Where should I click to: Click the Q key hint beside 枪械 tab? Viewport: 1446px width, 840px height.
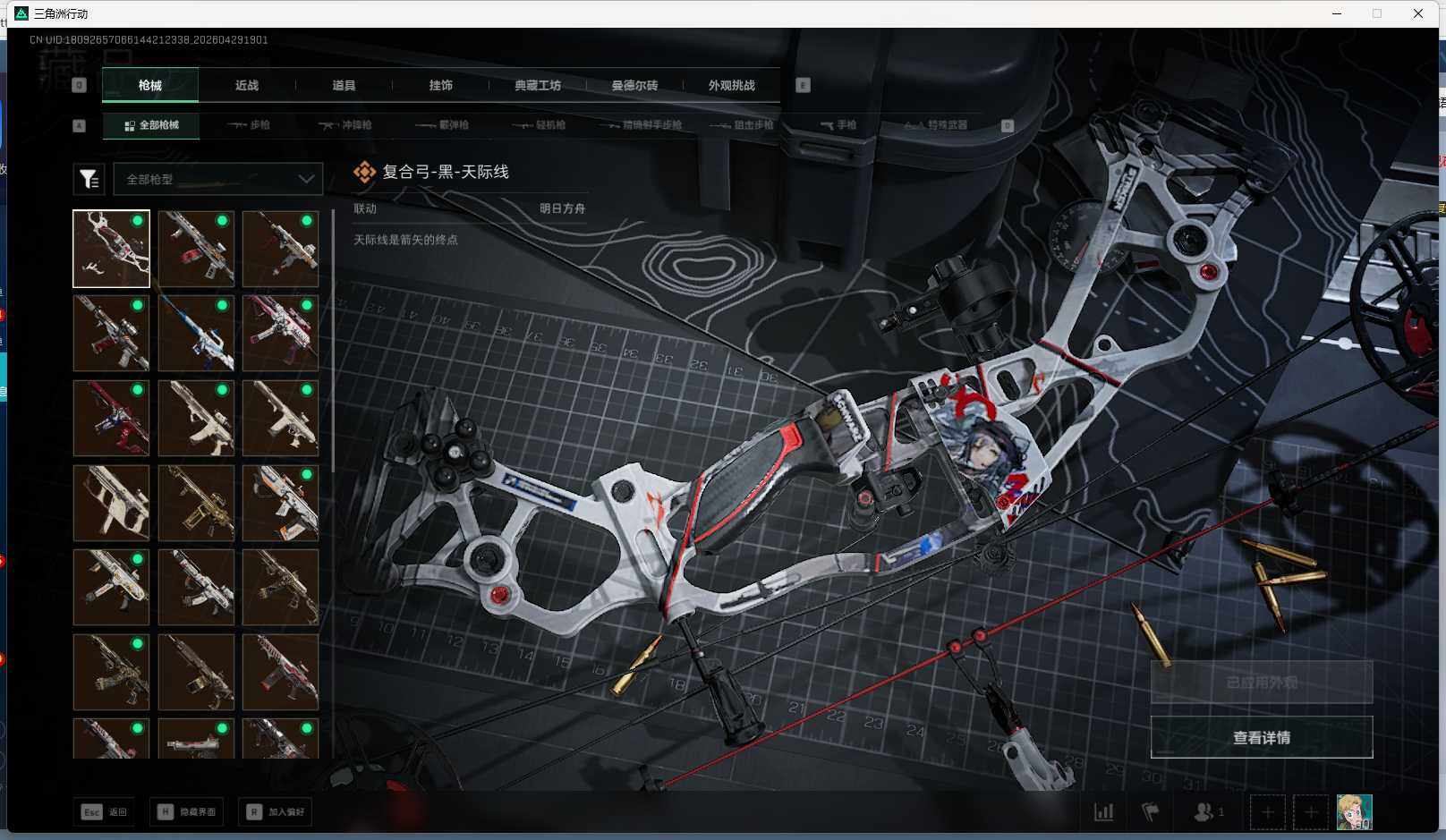[80, 85]
